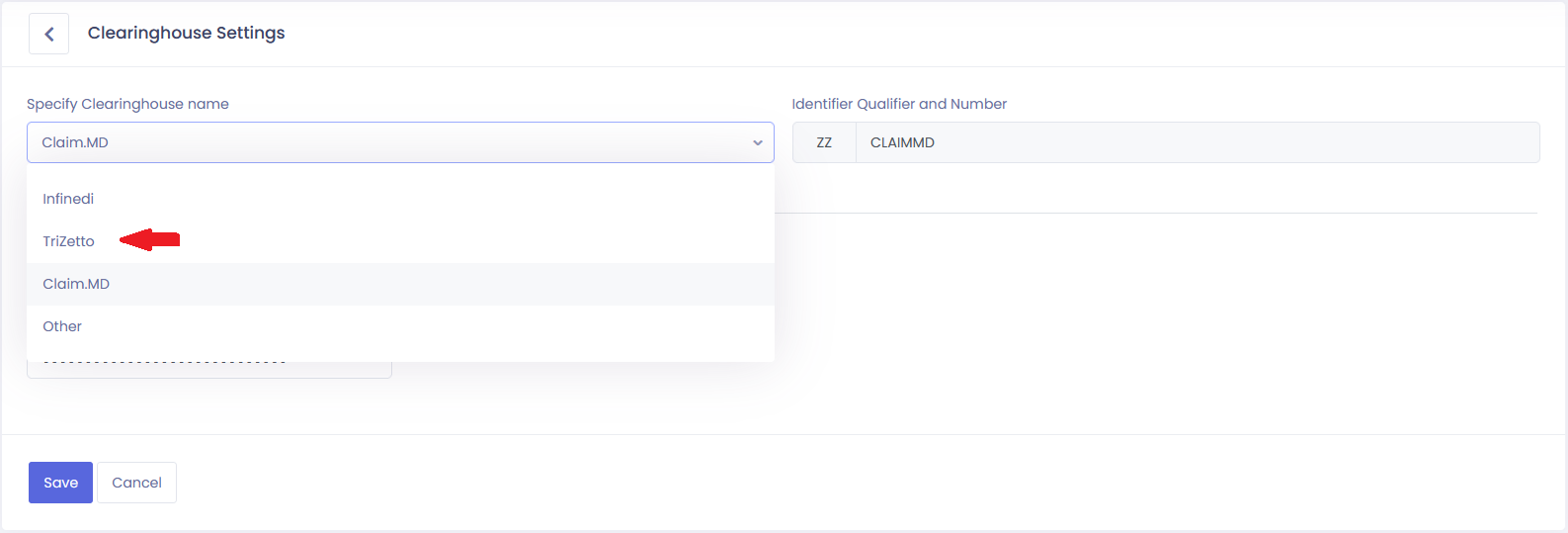Choose the TriZetto option

coord(400,241)
